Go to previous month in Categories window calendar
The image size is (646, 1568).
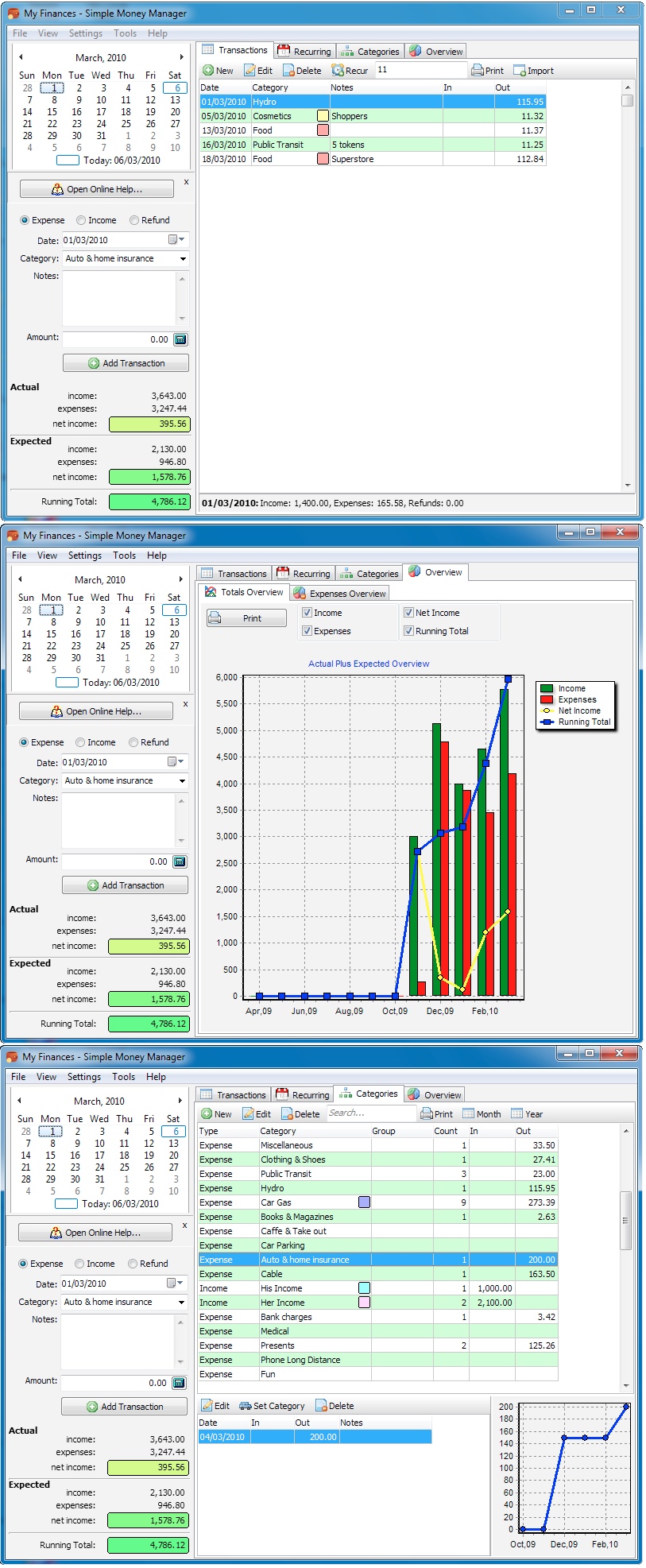19,1101
